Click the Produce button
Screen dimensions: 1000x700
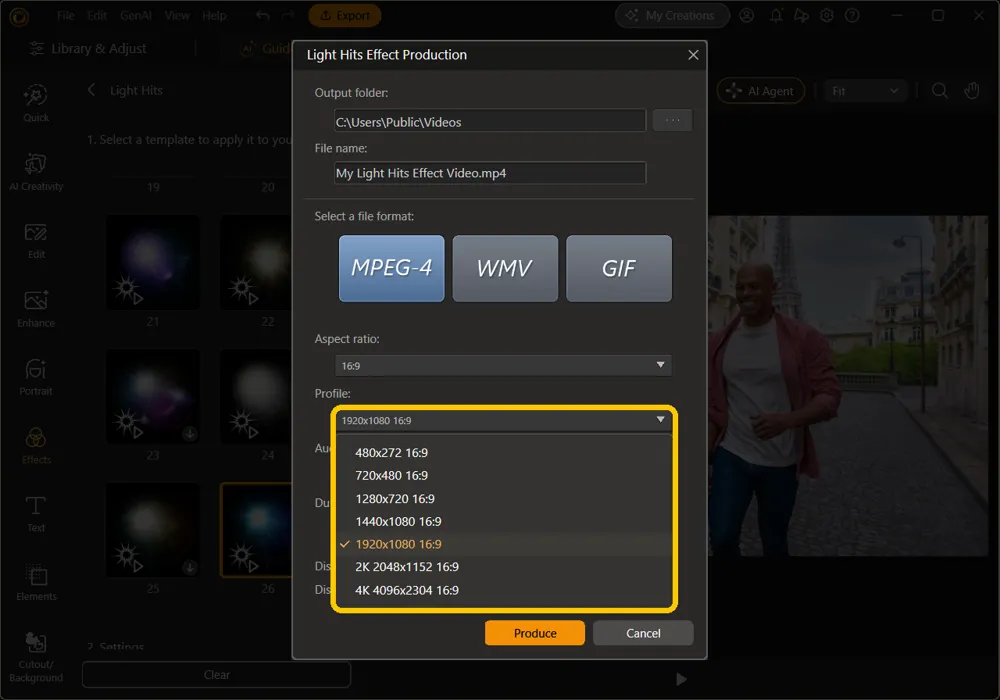tap(534, 633)
